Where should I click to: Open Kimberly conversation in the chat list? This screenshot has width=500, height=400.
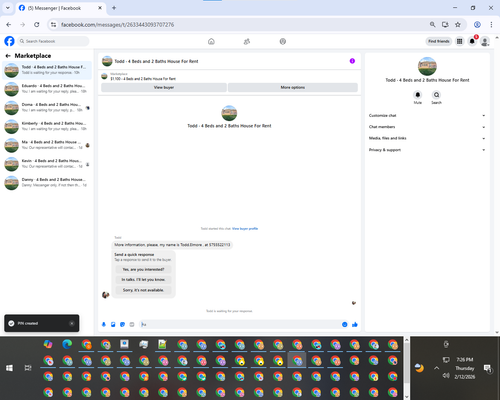[47, 126]
